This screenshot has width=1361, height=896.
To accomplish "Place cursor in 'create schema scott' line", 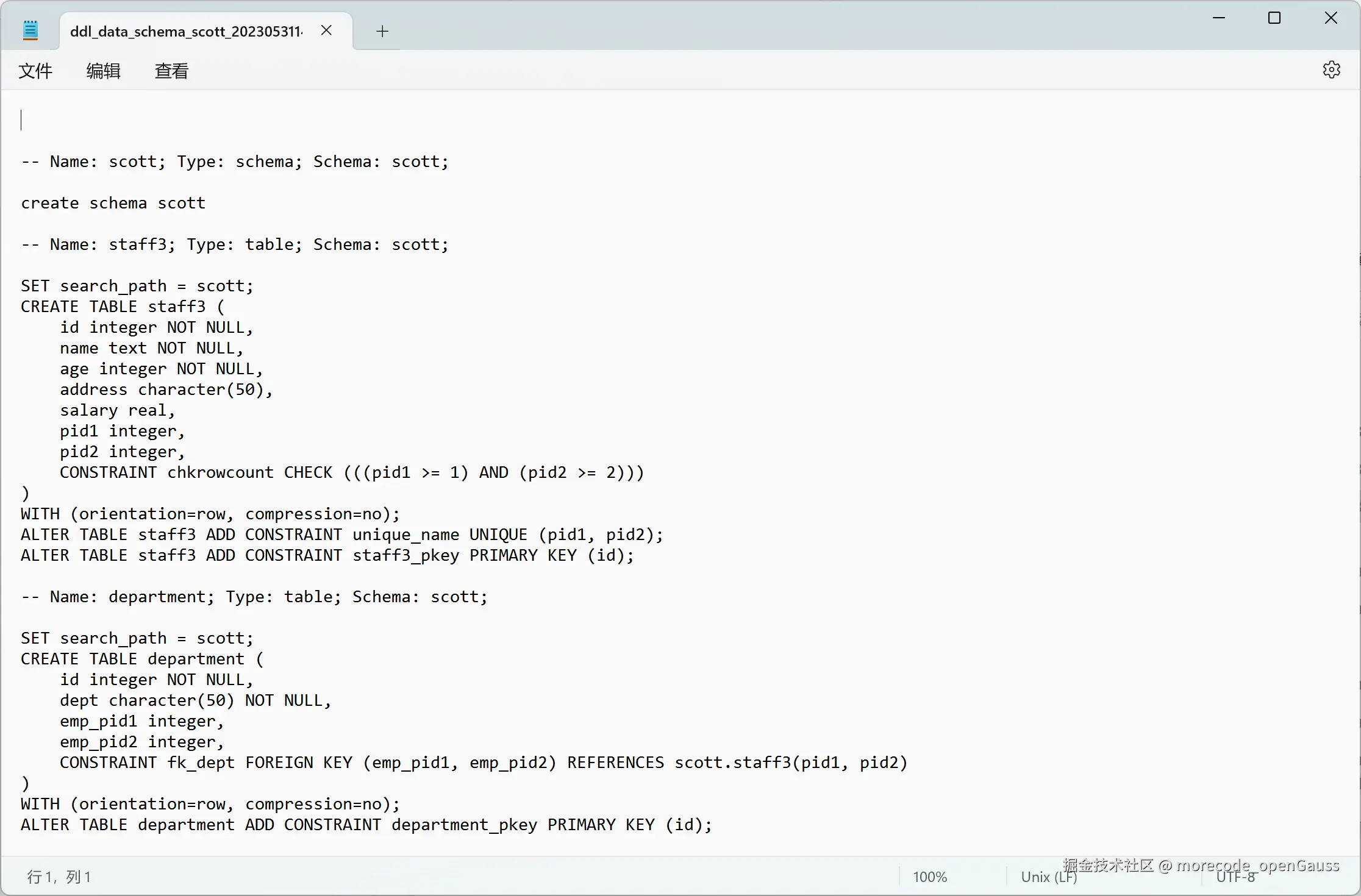I will coord(113,203).
